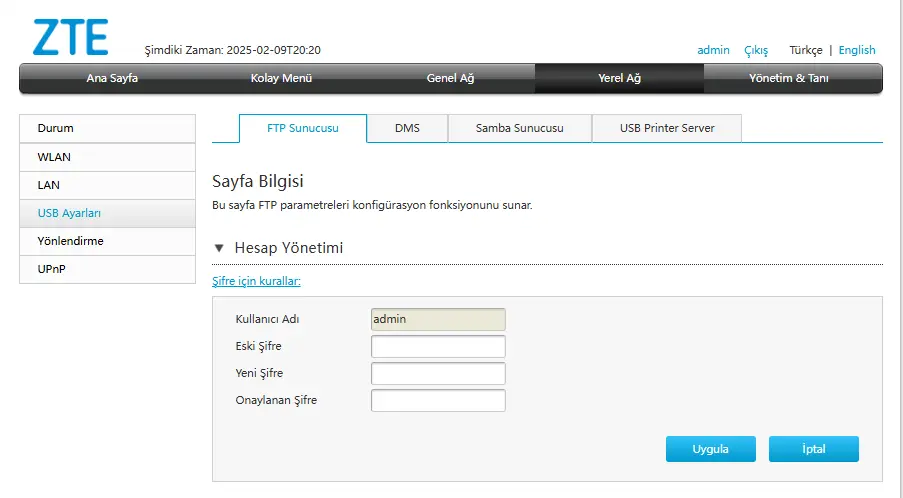Image resolution: width=903 pixels, height=498 pixels.
Task: Click the Şimdiki Zaman timestamp text
Action: [233, 51]
